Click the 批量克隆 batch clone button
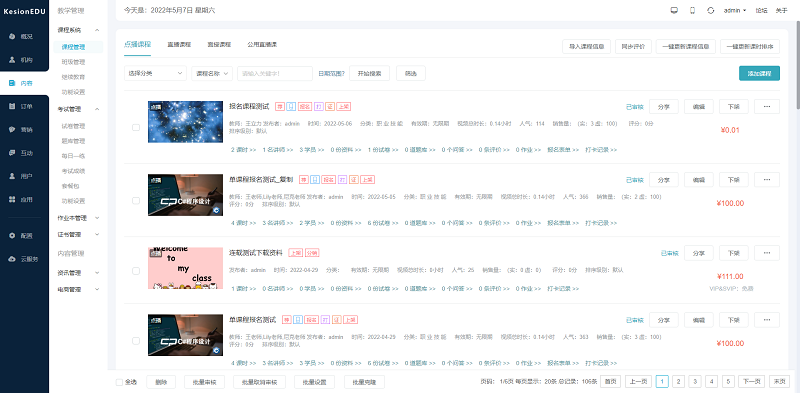 365,382
